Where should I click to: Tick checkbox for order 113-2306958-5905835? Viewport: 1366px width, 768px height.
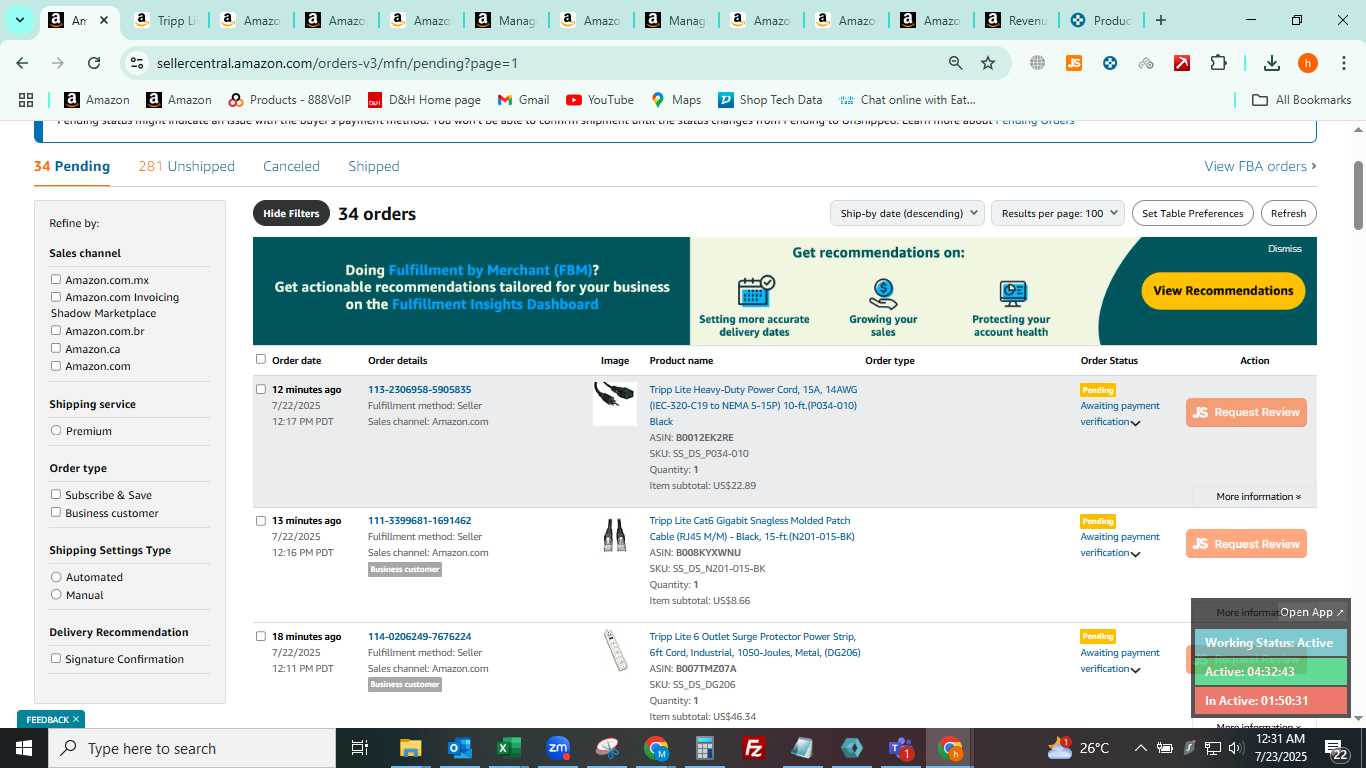tap(261, 389)
